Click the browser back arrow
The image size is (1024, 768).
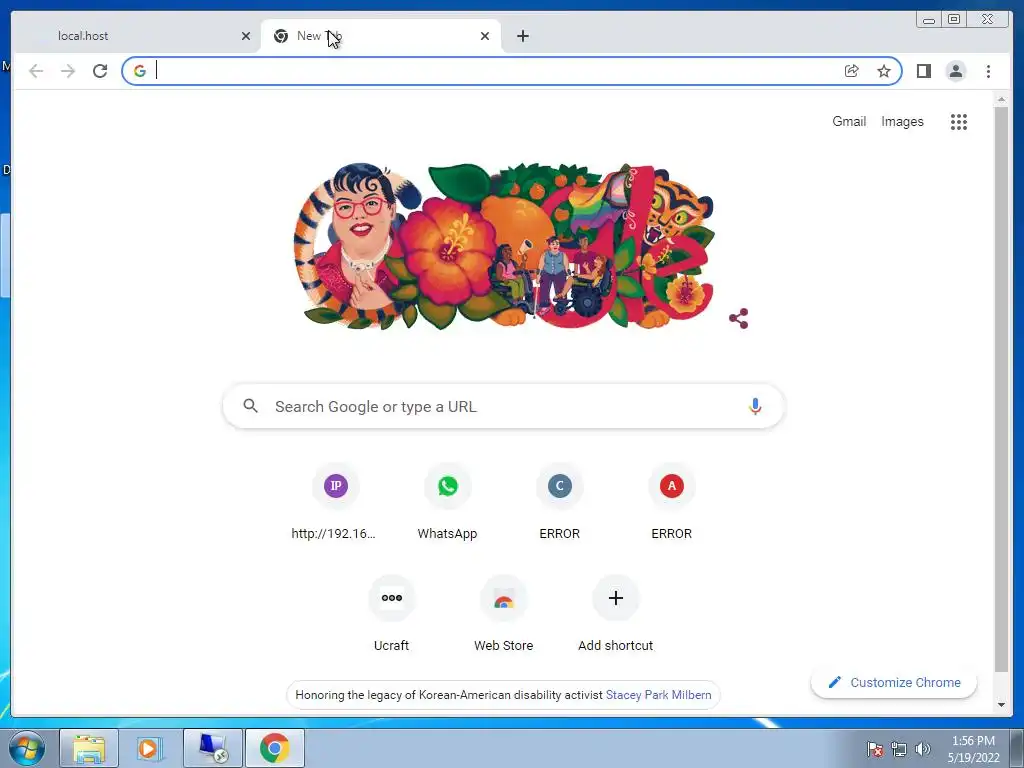coord(36,71)
